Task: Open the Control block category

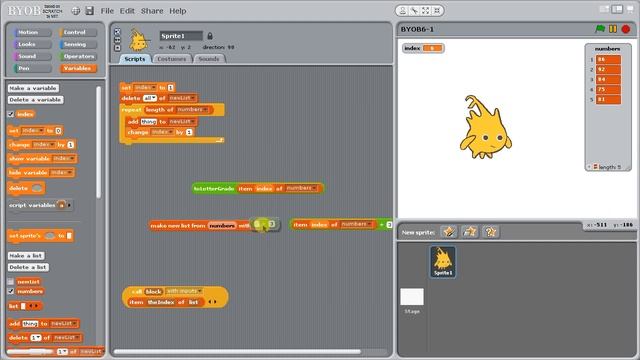Action: [x=78, y=32]
